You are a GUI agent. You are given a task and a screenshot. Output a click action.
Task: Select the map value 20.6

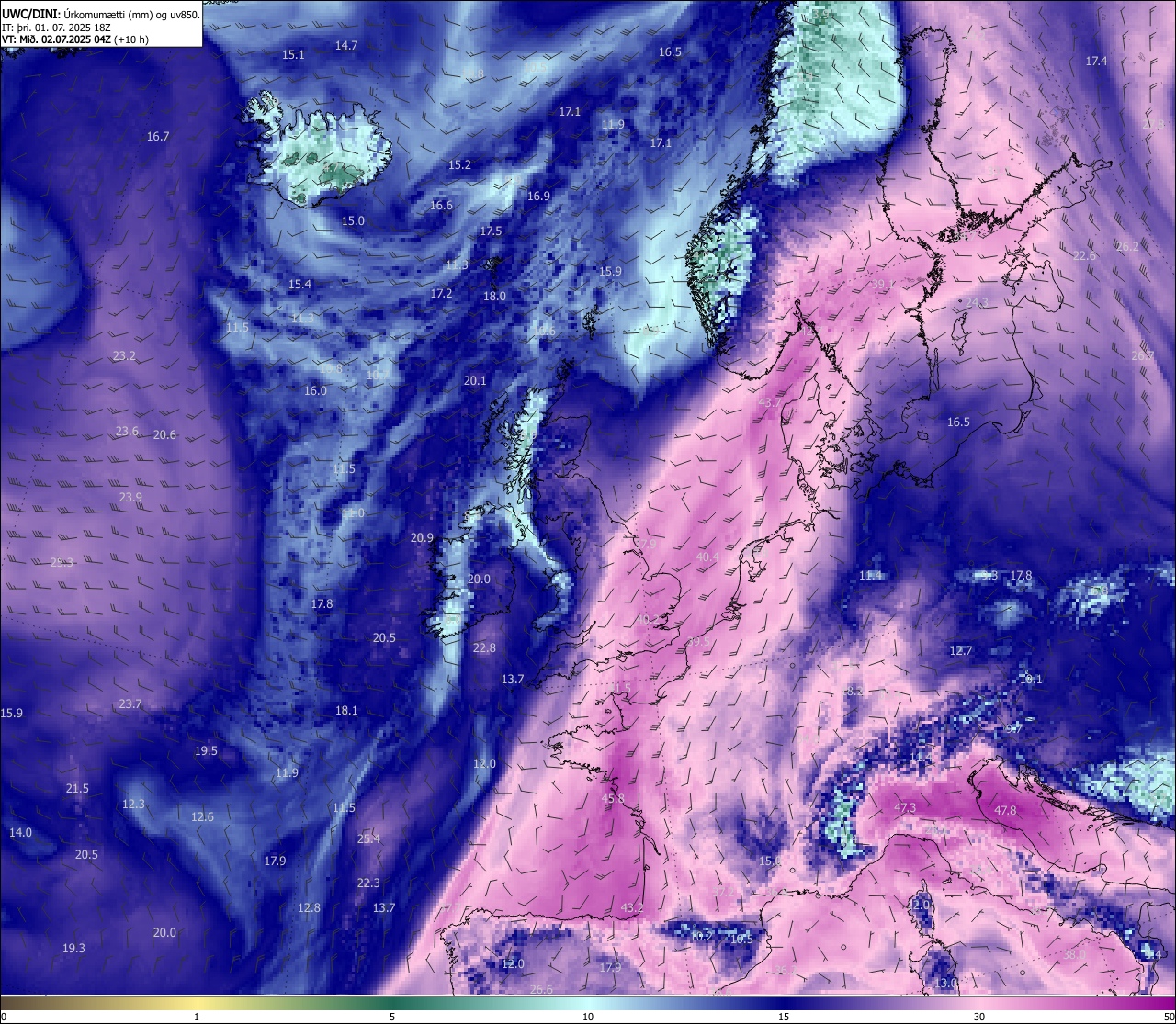(x=164, y=435)
